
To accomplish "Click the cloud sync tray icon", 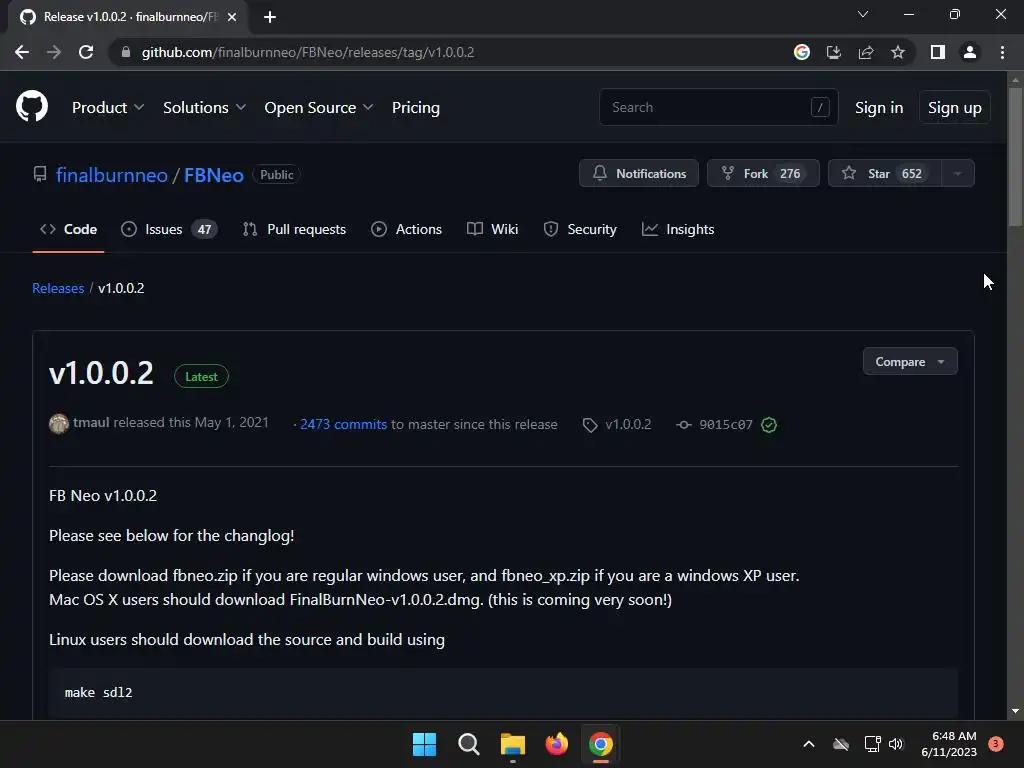I will 840,744.
